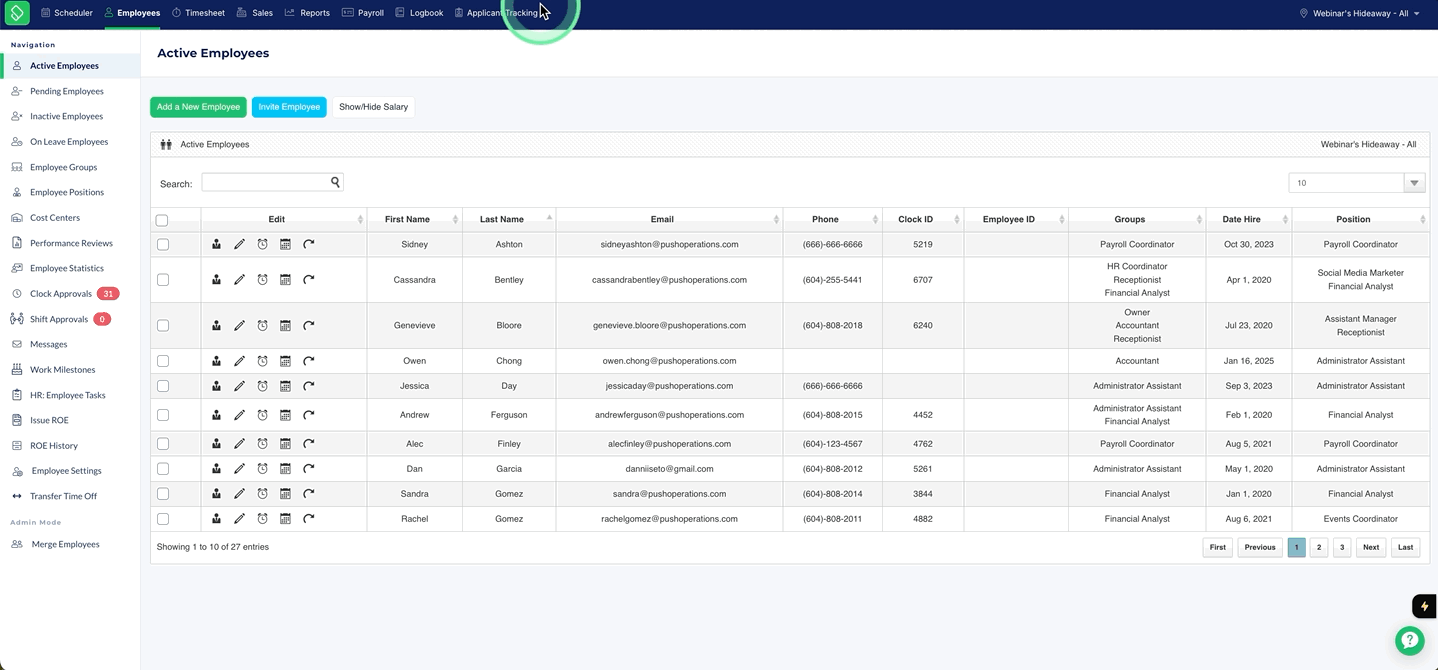Image resolution: width=1438 pixels, height=670 pixels.
Task: Click pencil edit icon for Sidney Ashton
Action: [x=239, y=244]
